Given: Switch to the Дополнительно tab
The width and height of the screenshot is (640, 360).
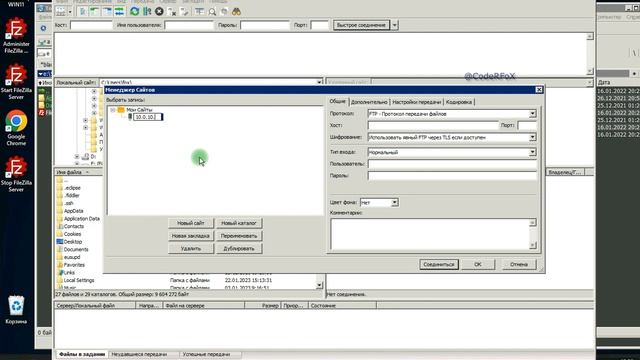Looking at the screenshot, I should point(369,102).
